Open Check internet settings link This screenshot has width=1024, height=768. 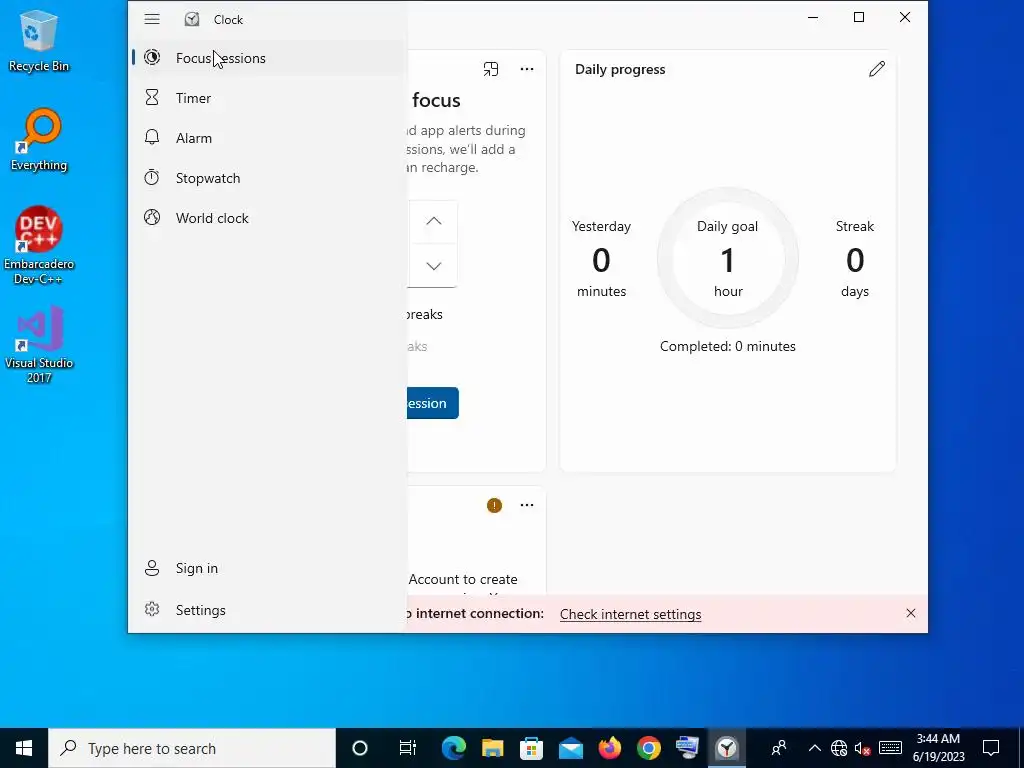630,615
